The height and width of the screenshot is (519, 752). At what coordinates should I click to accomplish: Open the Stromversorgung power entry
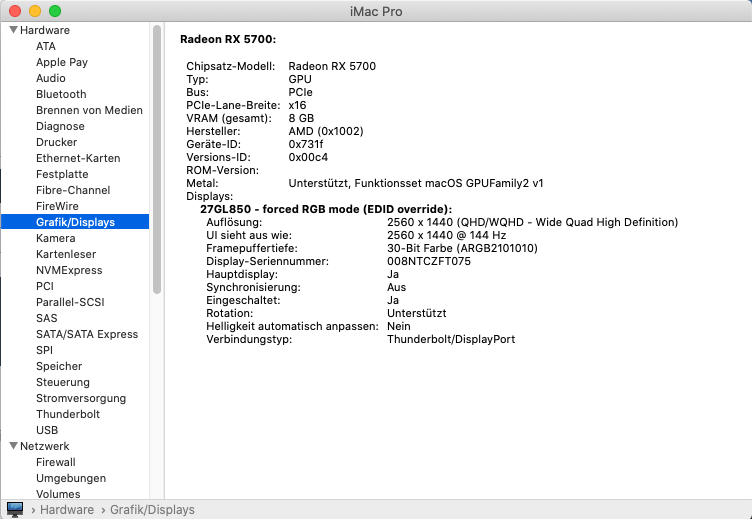82,398
